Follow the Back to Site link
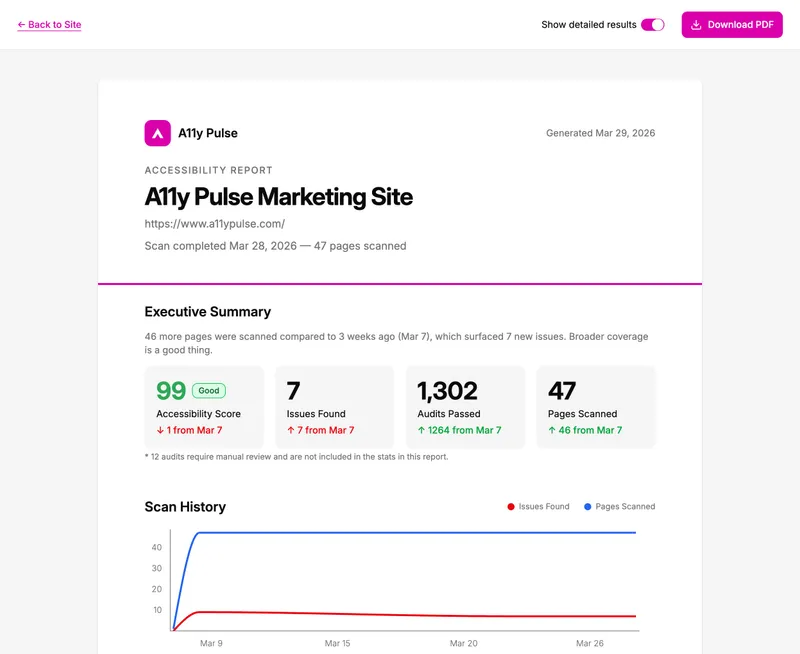Screen dimensions: 800x654 click(52, 25)
